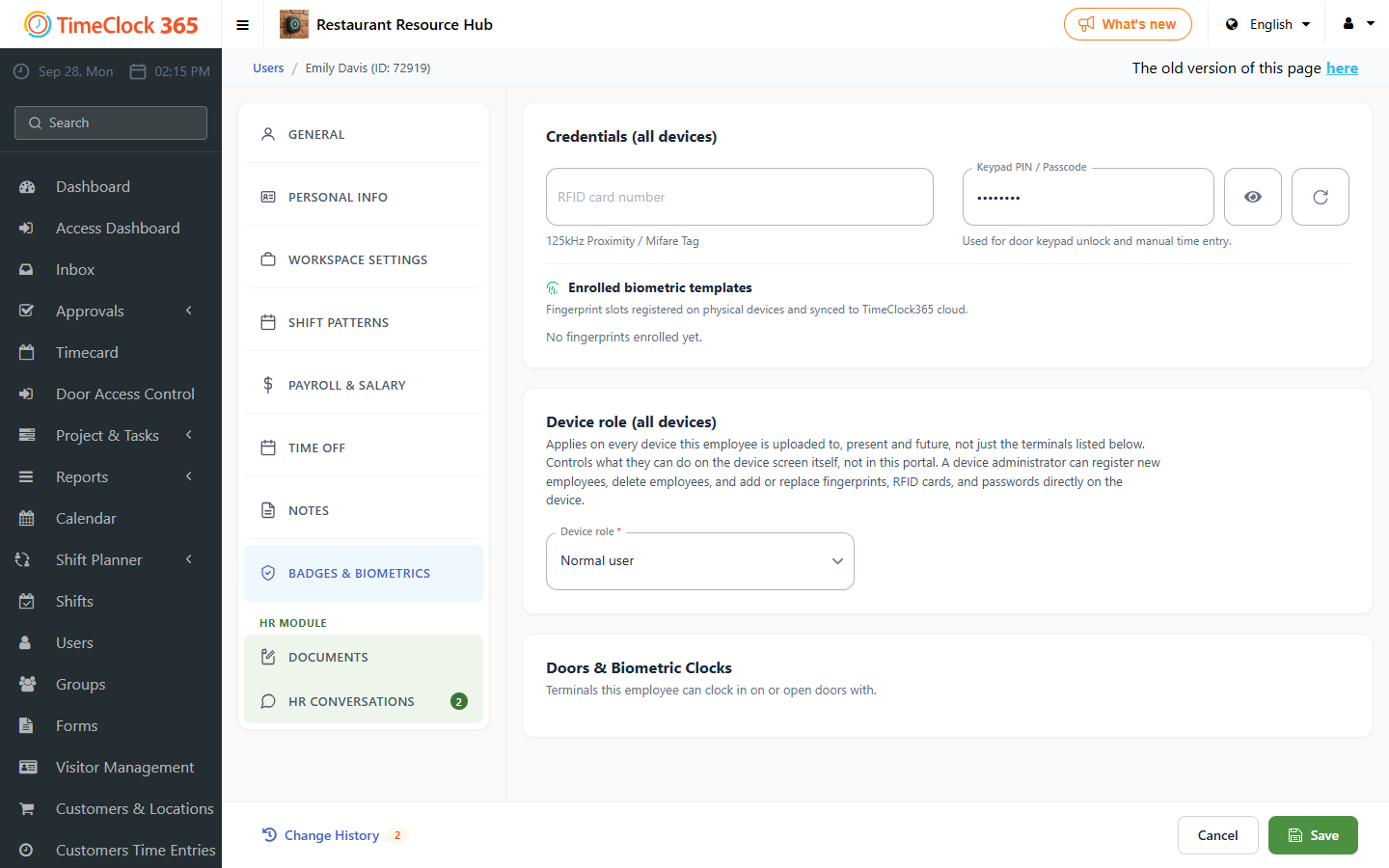This screenshot has height=868, width=1389.
Task: Open Groups in the sidebar
Action: pyautogui.click(x=111, y=684)
